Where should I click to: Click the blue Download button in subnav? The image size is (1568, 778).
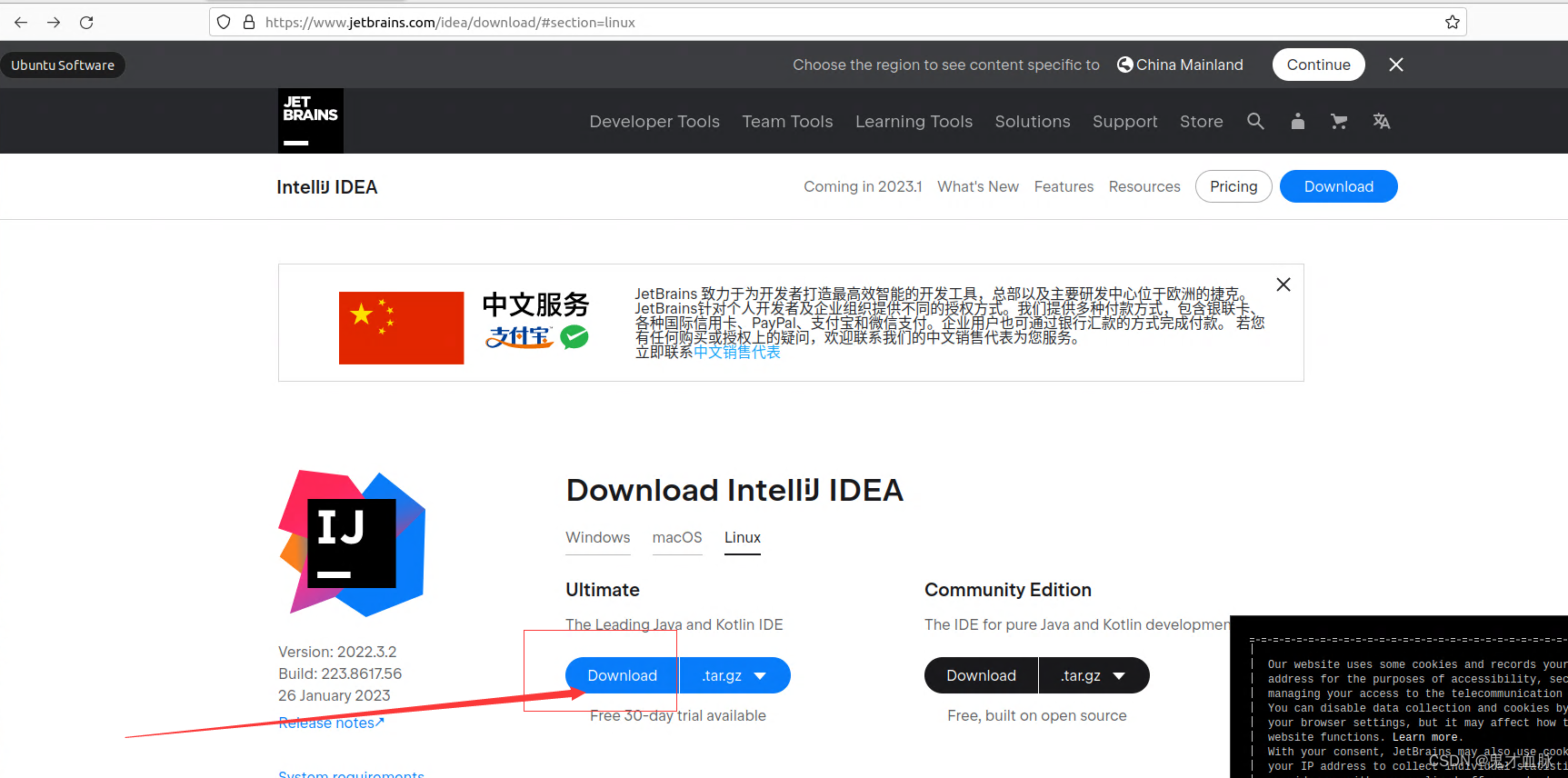(x=1339, y=186)
